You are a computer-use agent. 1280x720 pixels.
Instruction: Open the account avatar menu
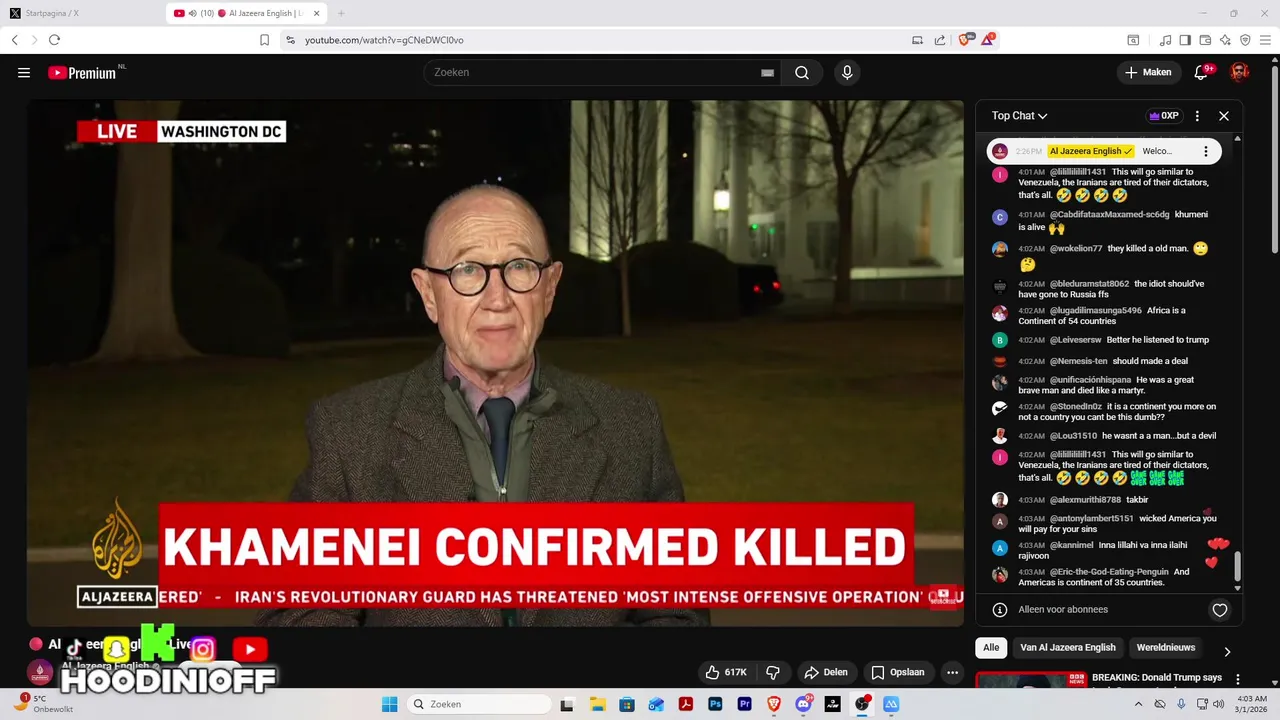(1240, 72)
